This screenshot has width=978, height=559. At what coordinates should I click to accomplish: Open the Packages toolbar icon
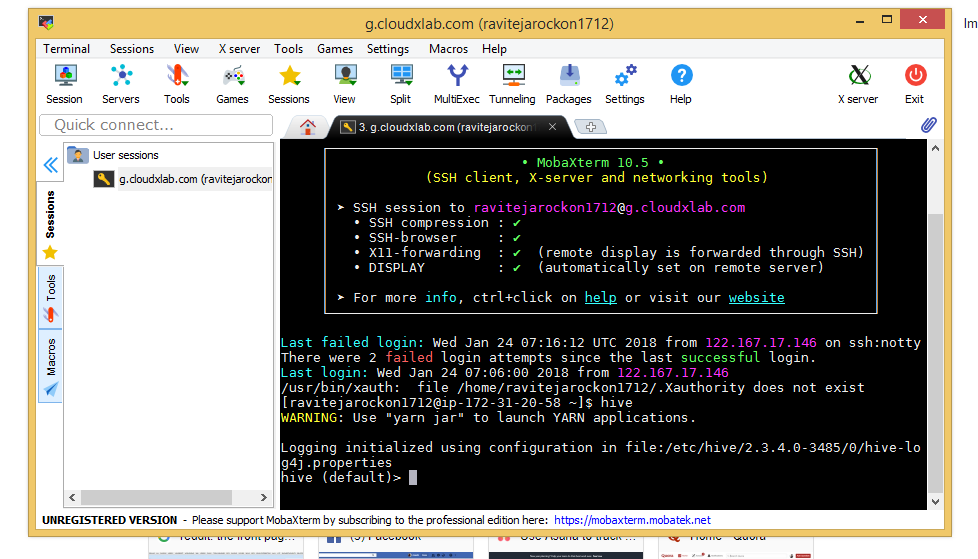(x=569, y=84)
